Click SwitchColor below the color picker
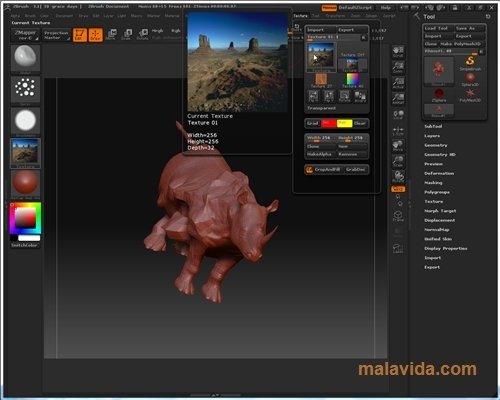 click(x=24, y=245)
